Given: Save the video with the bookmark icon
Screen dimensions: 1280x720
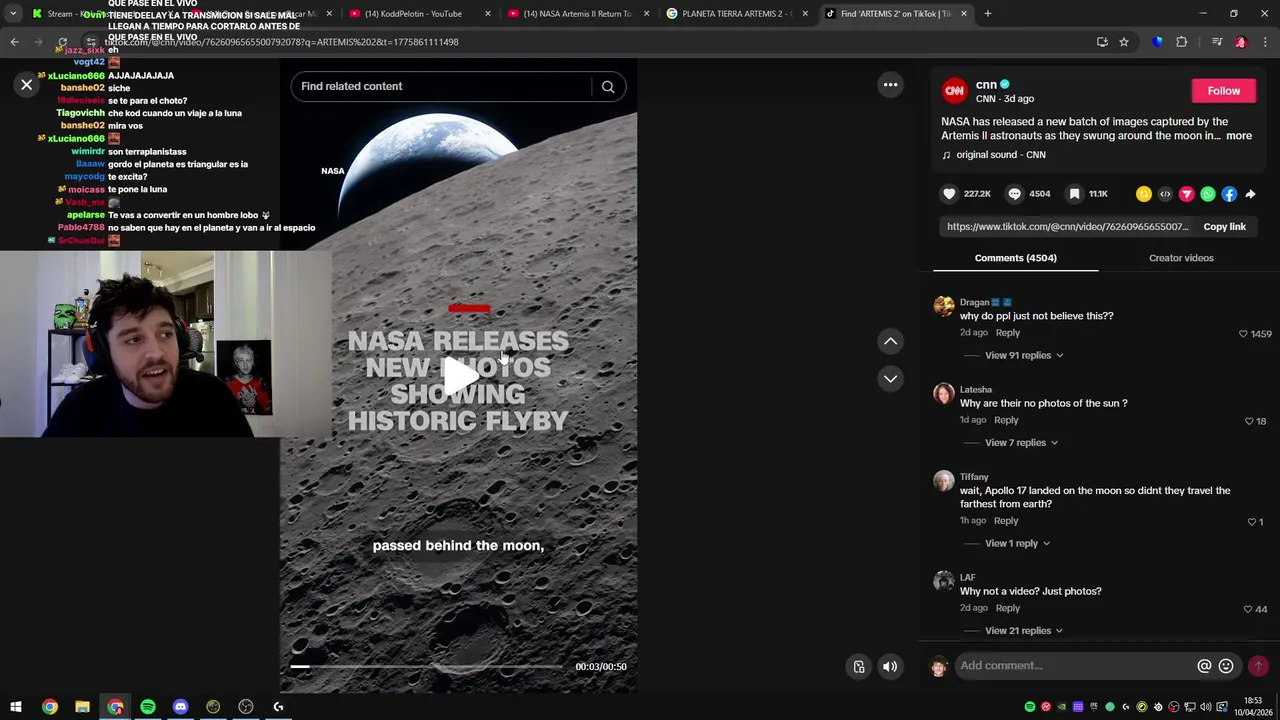Looking at the screenshot, I should point(1074,194).
